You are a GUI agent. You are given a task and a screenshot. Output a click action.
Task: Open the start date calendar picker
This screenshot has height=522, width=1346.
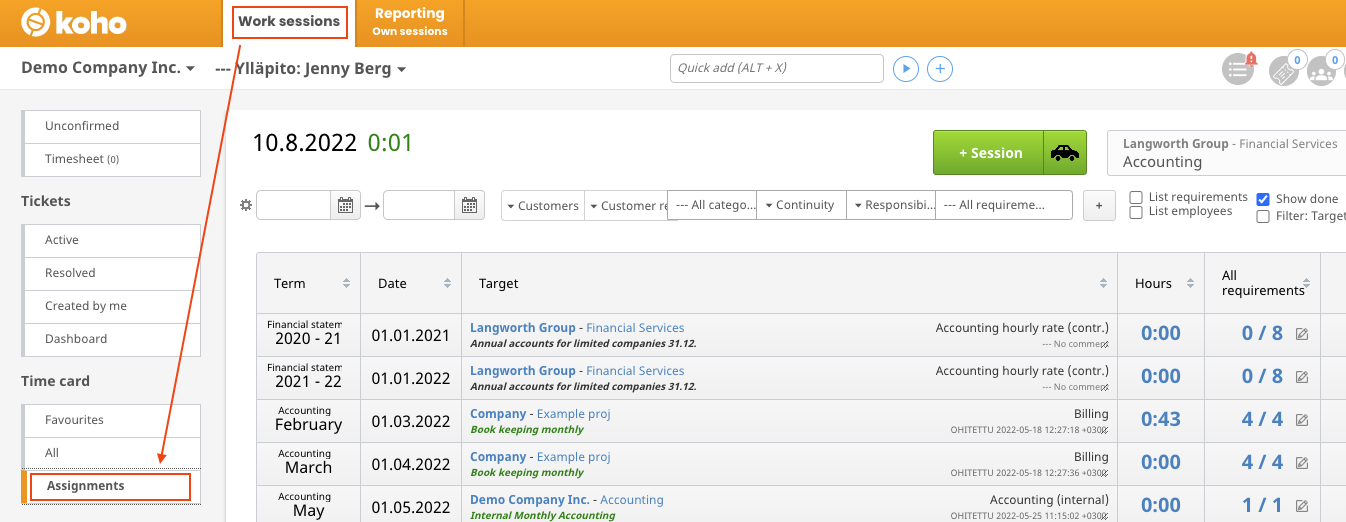[345, 205]
